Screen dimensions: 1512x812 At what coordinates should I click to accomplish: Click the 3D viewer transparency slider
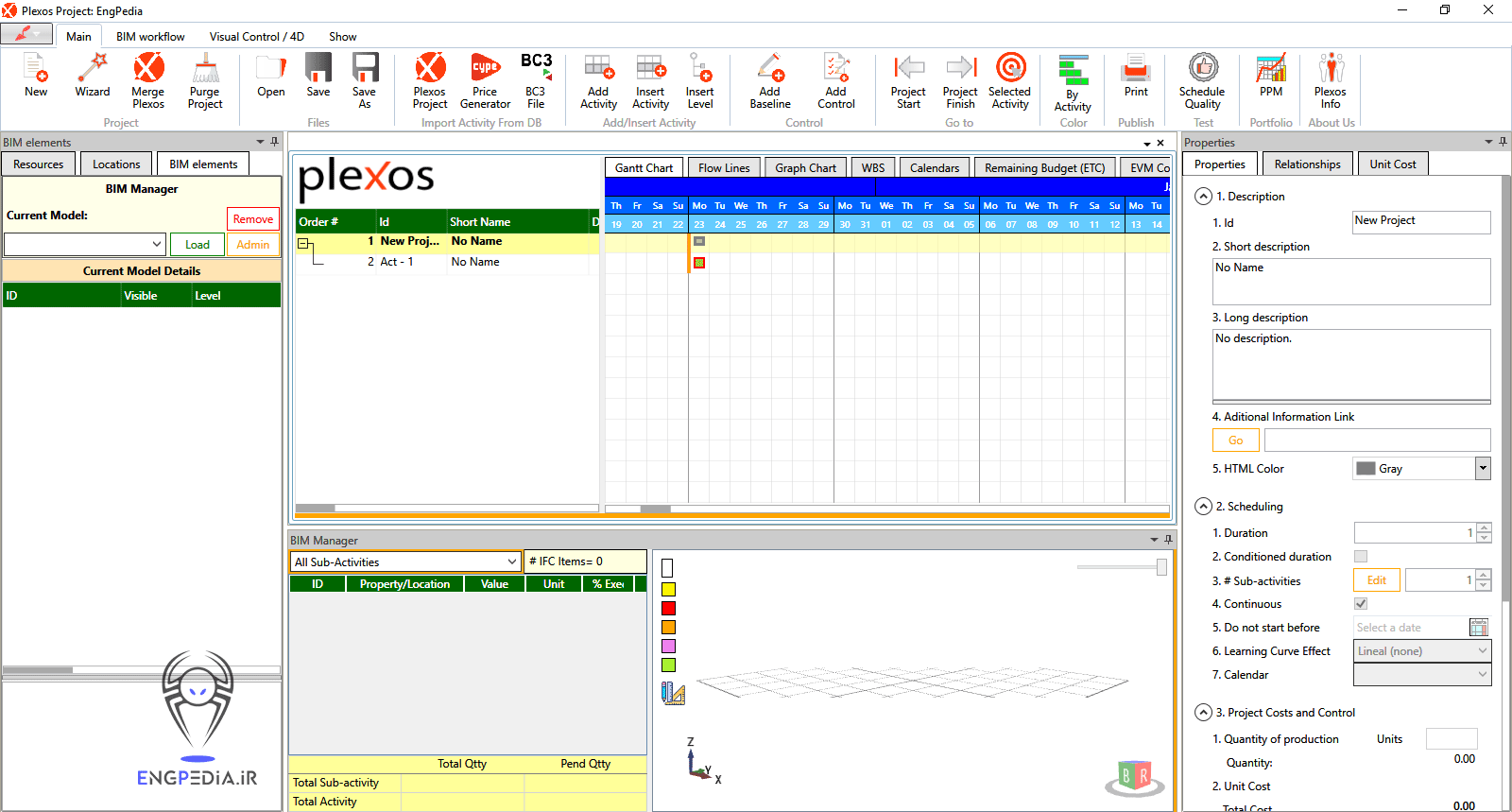coord(1122,567)
